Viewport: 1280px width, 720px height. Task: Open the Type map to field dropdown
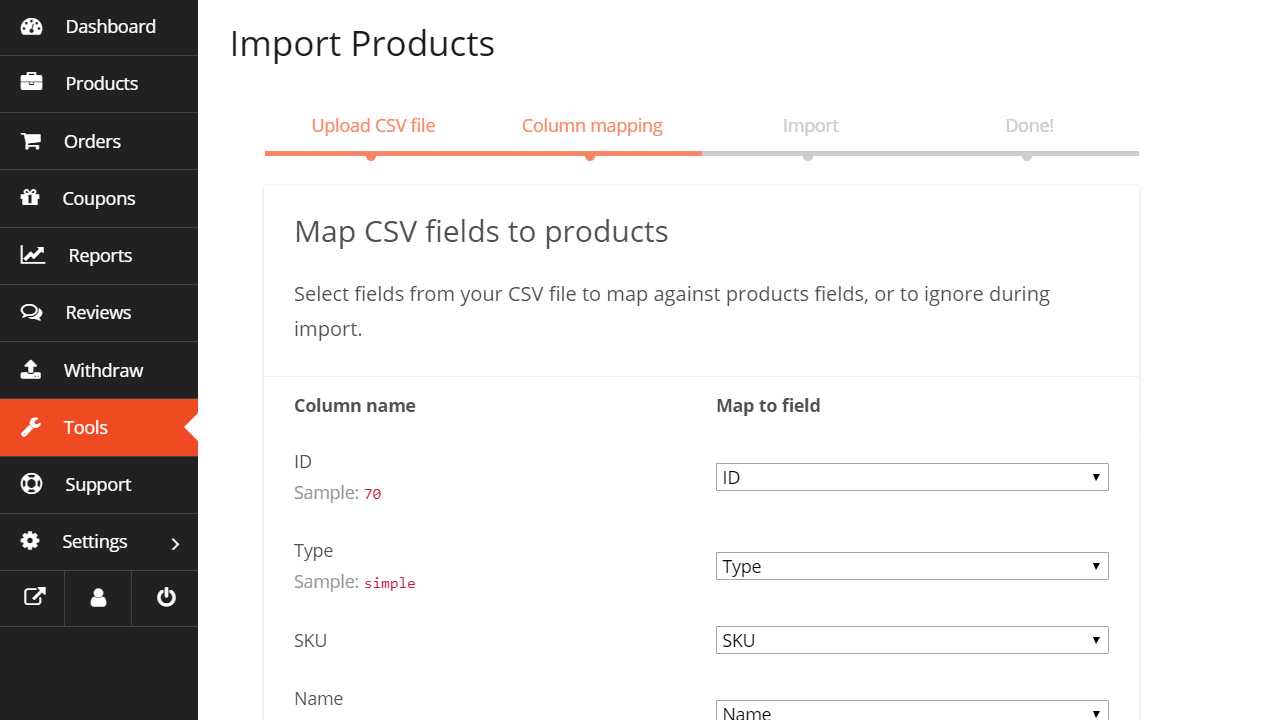(x=912, y=566)
